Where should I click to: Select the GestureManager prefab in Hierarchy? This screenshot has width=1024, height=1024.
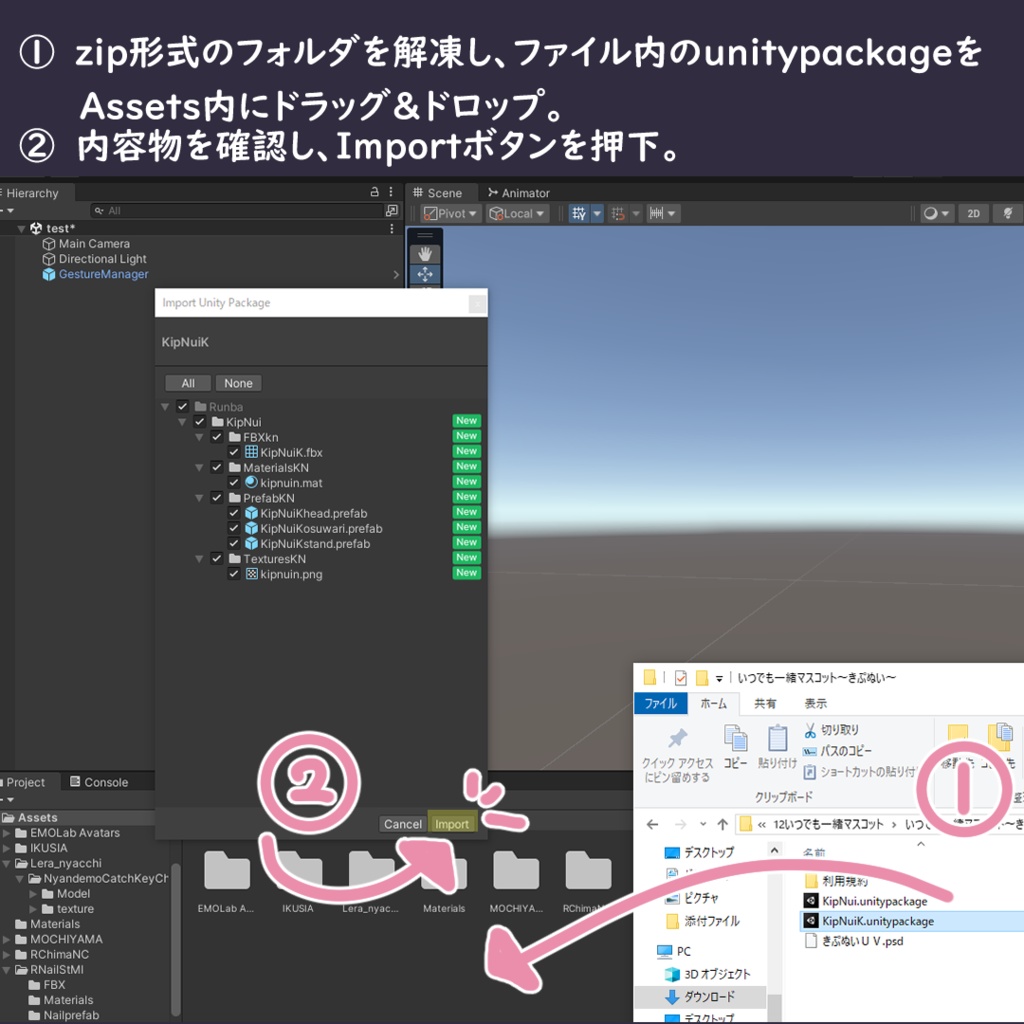point(103,274)
